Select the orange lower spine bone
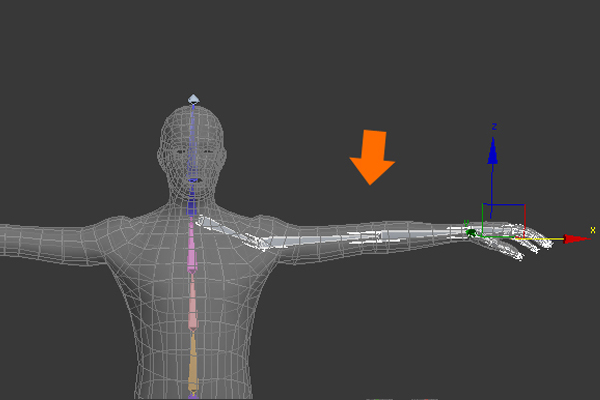Image resolution: width=600 pixels, height=400 pixels. tap(193, 362)
